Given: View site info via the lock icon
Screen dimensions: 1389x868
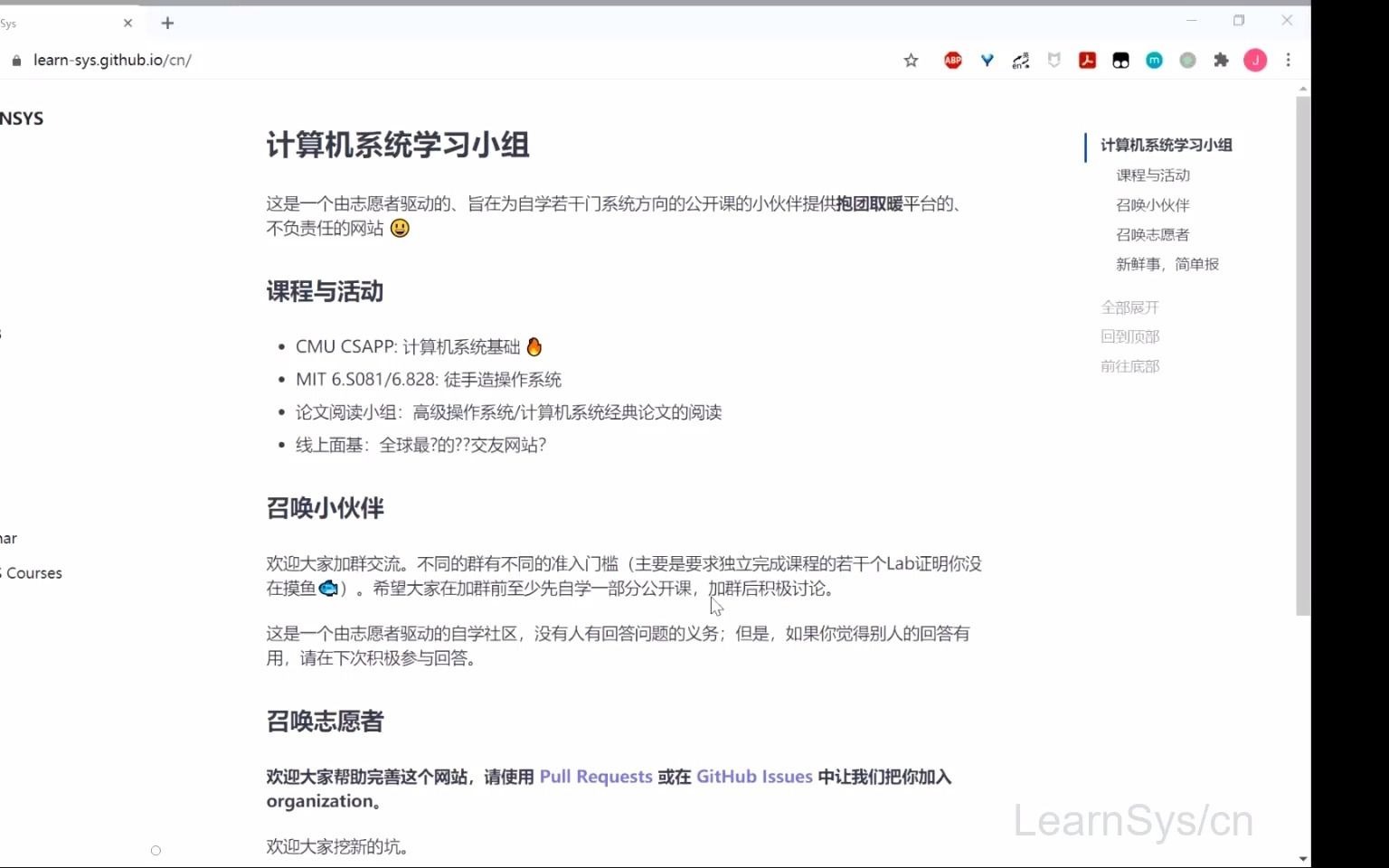Looking at the screenshot, I should point(16,61).
